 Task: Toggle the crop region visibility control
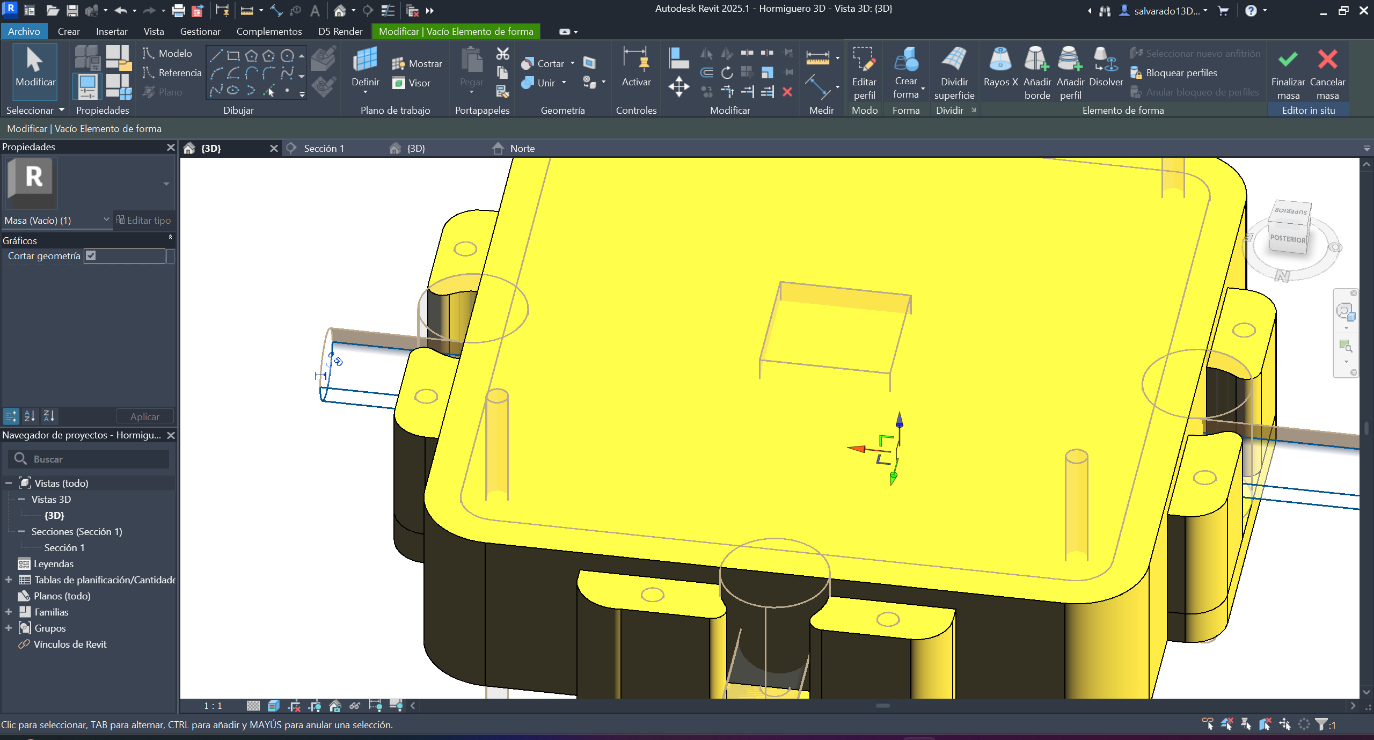pos(314,705)
